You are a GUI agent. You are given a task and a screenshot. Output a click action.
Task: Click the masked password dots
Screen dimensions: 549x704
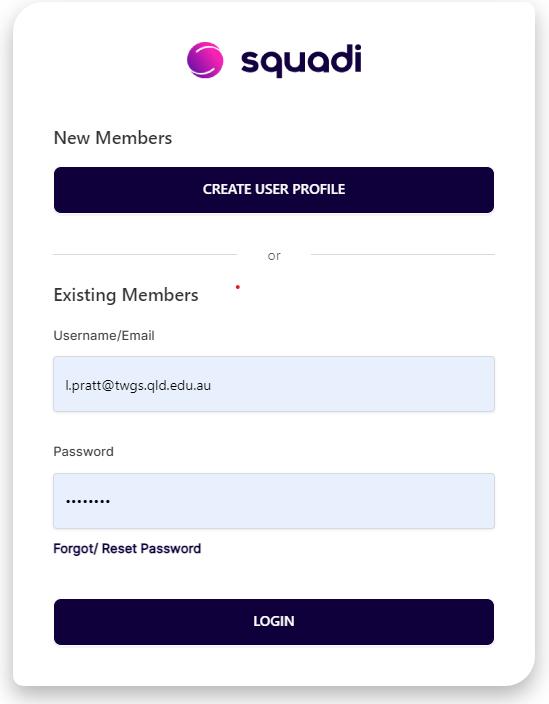coord(88,501)
